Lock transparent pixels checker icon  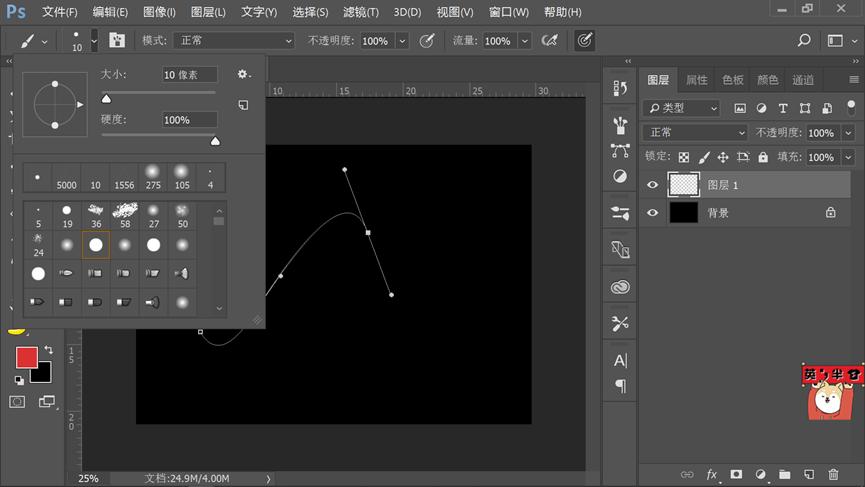[684, 157]
